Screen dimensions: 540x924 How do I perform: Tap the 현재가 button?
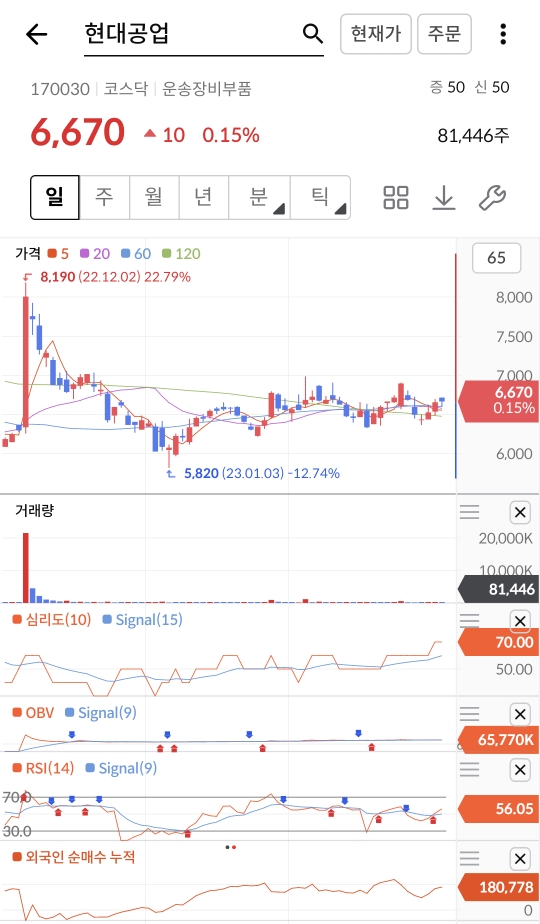coord(376,34)
